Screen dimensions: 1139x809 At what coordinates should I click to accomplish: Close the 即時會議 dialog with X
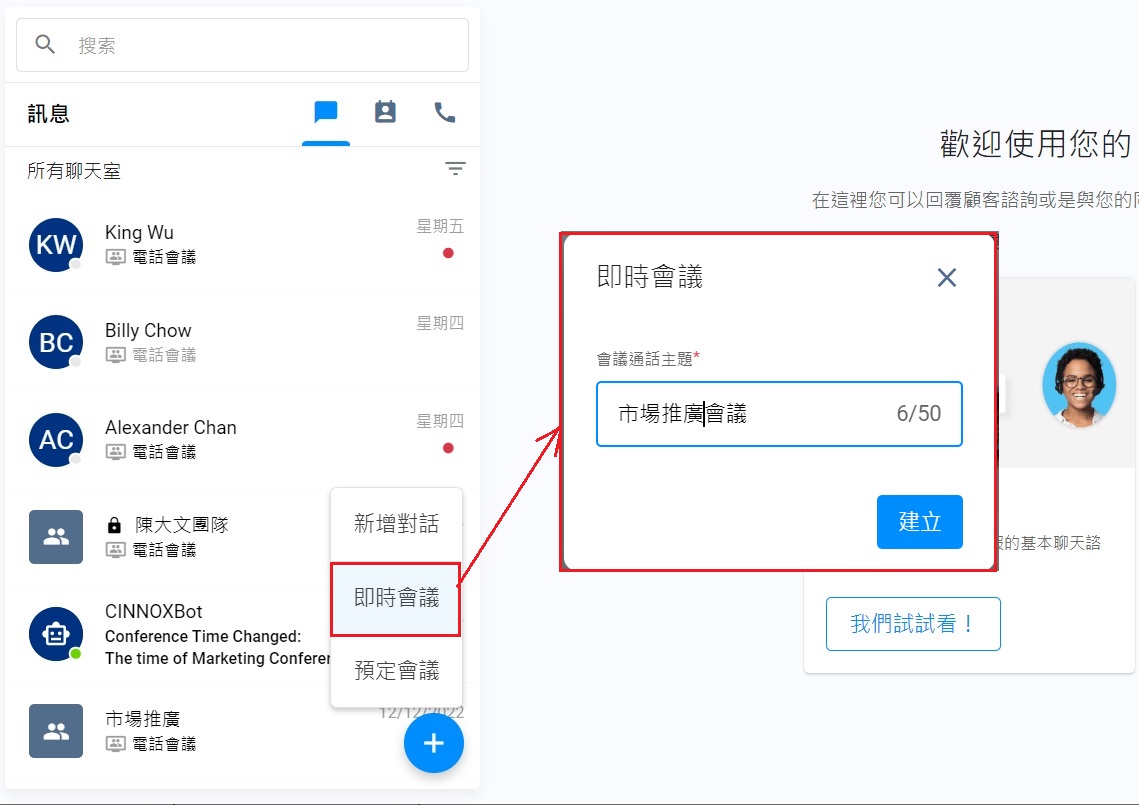click(947, 277)
